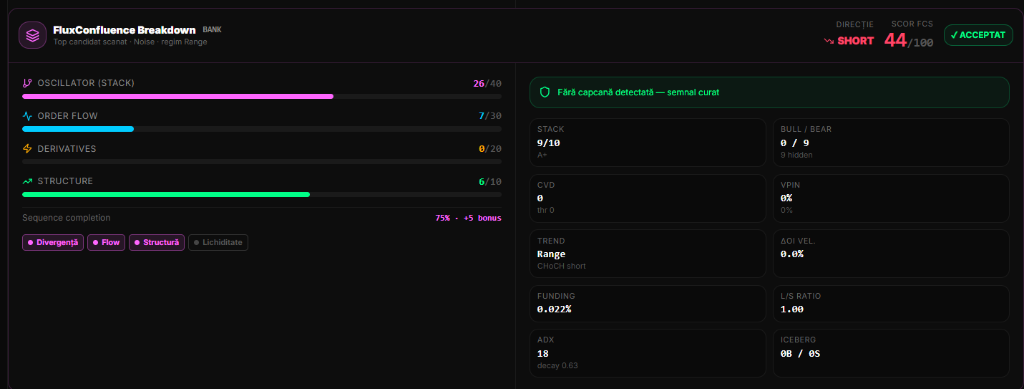Click the ACCEPTAT status button

[978, 36]
